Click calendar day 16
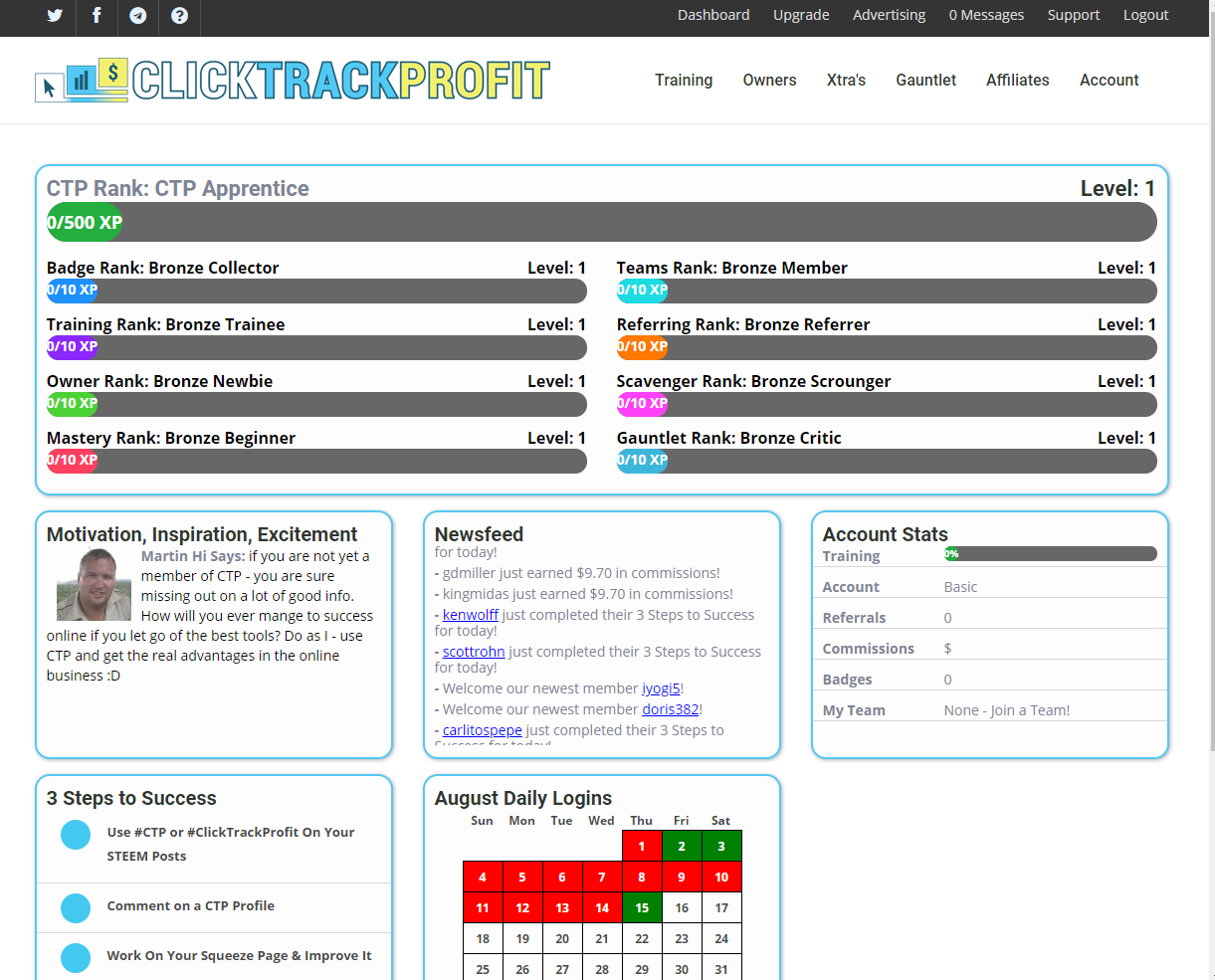 pyautogui.click(x=682, y=907)
